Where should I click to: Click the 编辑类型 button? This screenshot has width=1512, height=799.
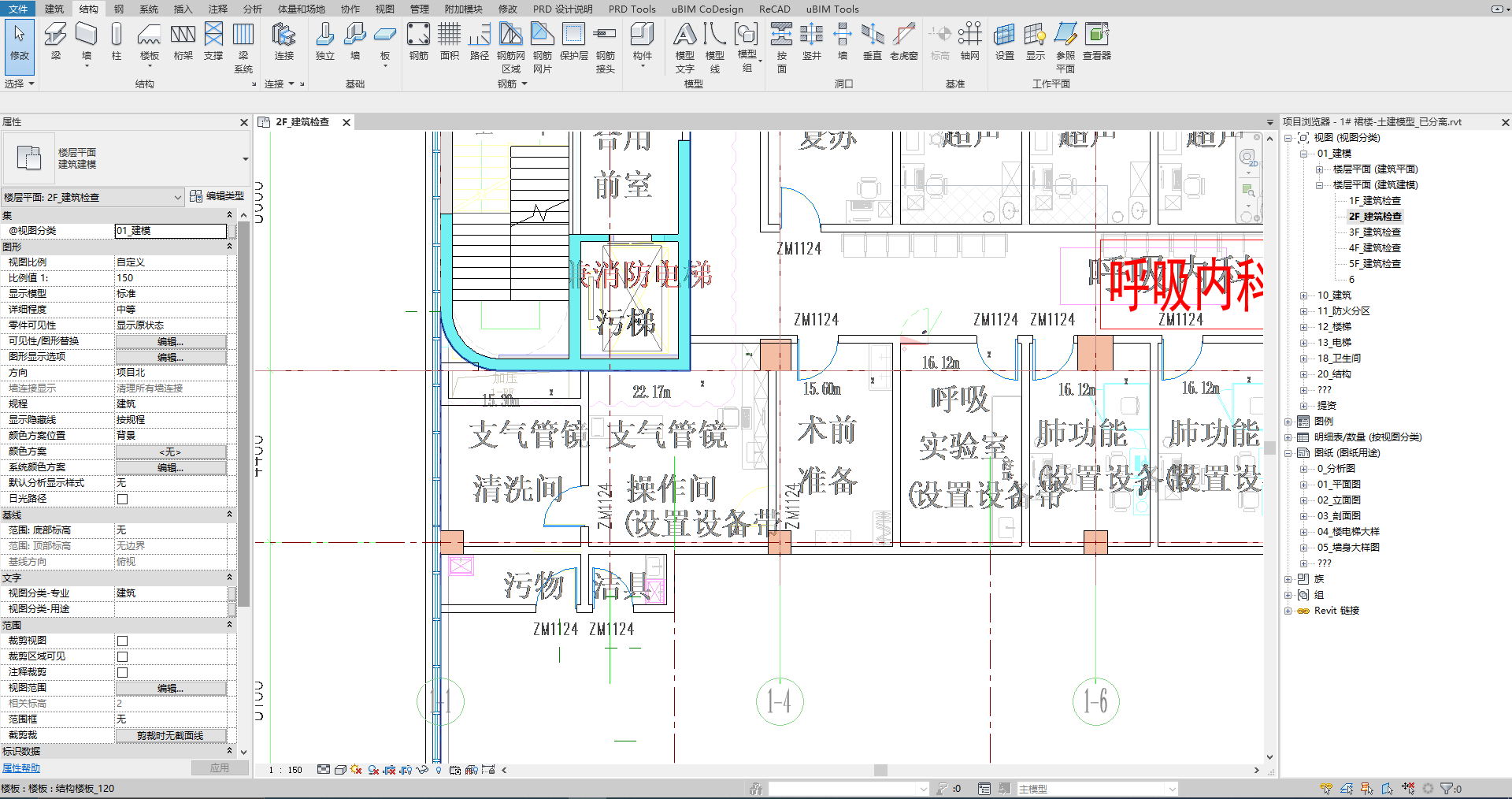(x=217, y=196)
